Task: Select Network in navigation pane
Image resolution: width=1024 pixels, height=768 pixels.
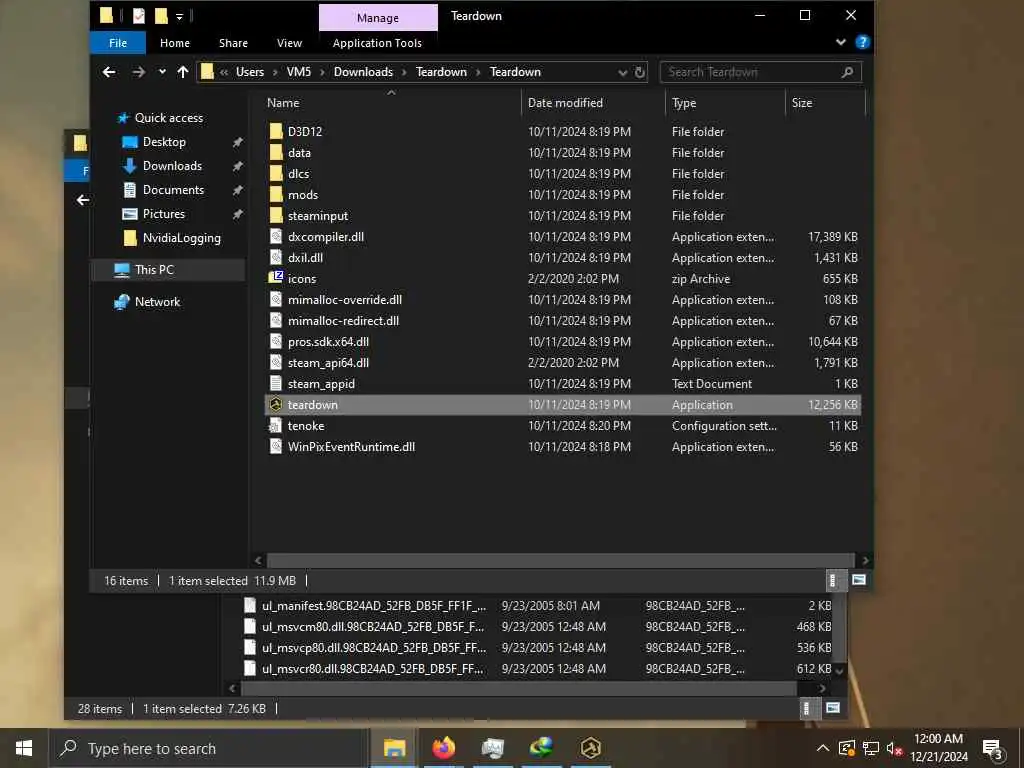Action: tap(157, 302)
